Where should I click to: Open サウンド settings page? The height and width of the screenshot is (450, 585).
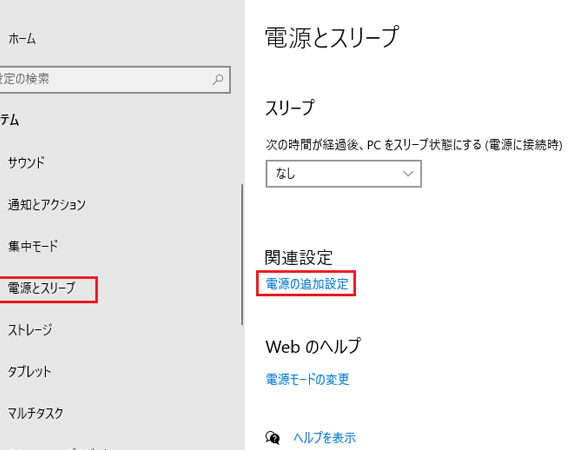(26, 163)
